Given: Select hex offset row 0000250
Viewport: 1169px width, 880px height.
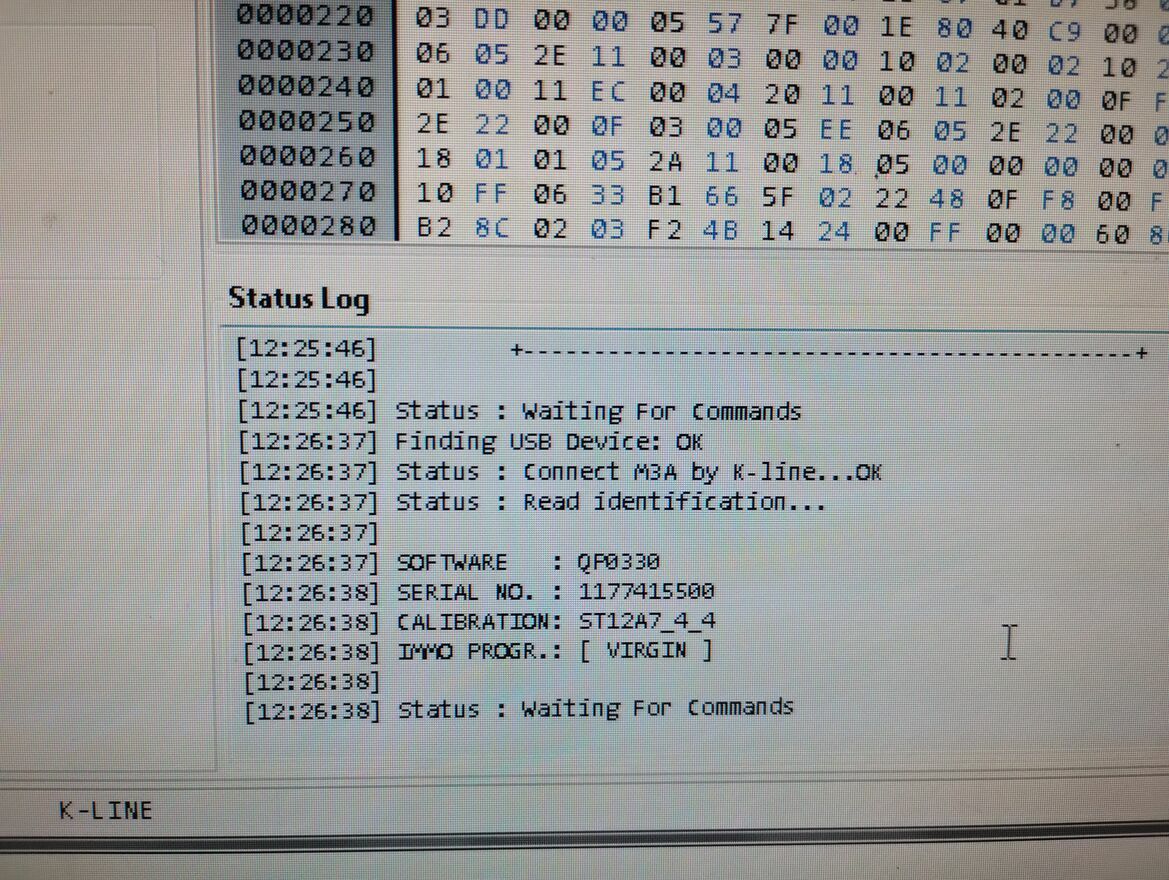Looking at the screenshot, I should (306, 121).
